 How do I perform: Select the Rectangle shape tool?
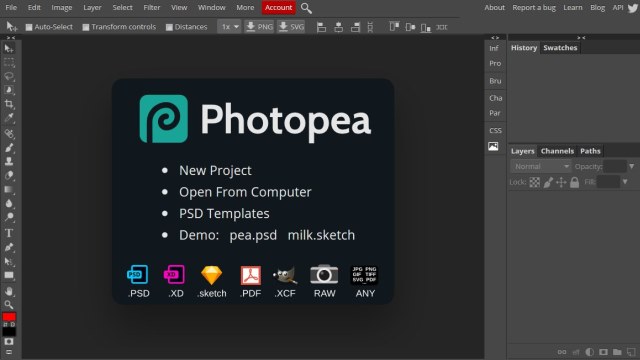[x=9, y=275]
